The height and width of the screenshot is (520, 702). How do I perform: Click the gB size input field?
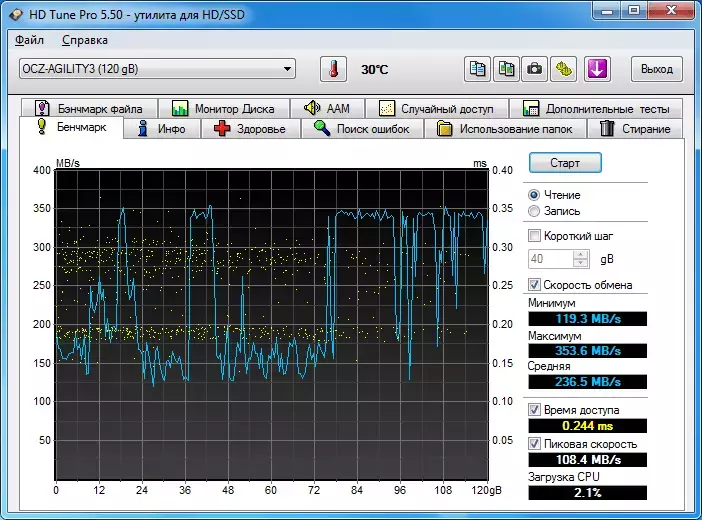click(551, 259)
